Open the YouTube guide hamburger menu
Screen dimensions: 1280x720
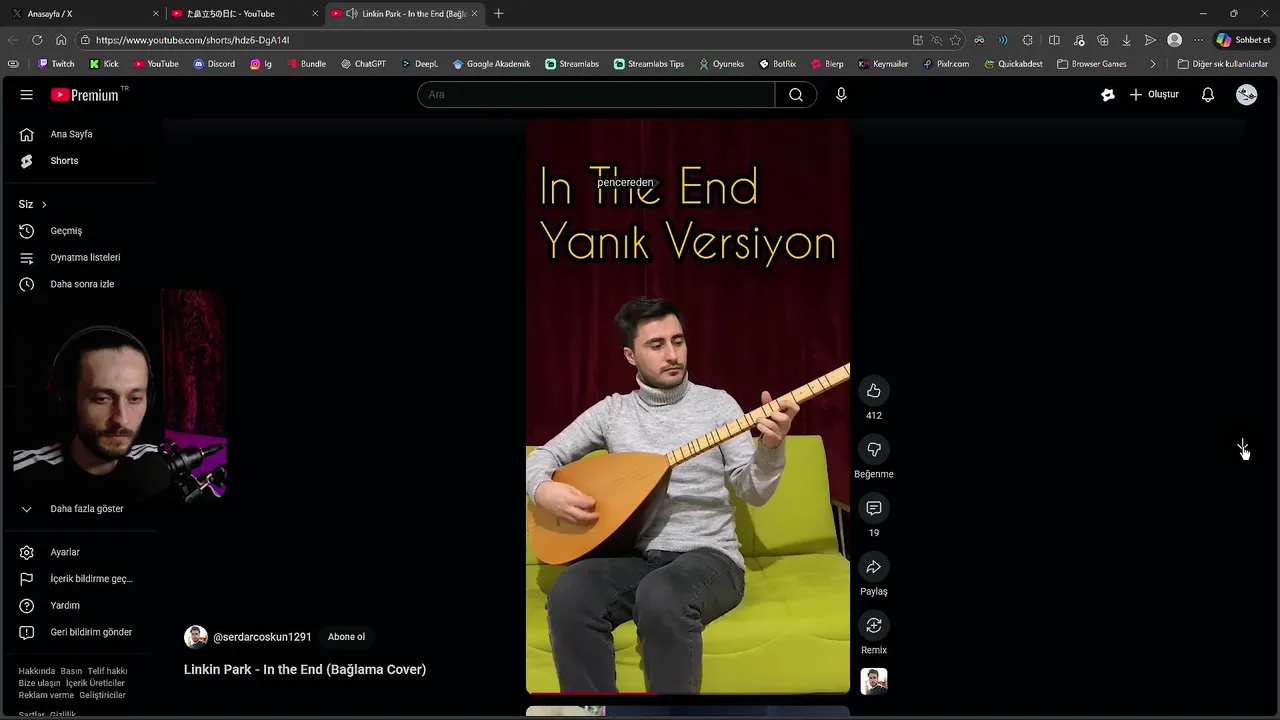point(26,94)
